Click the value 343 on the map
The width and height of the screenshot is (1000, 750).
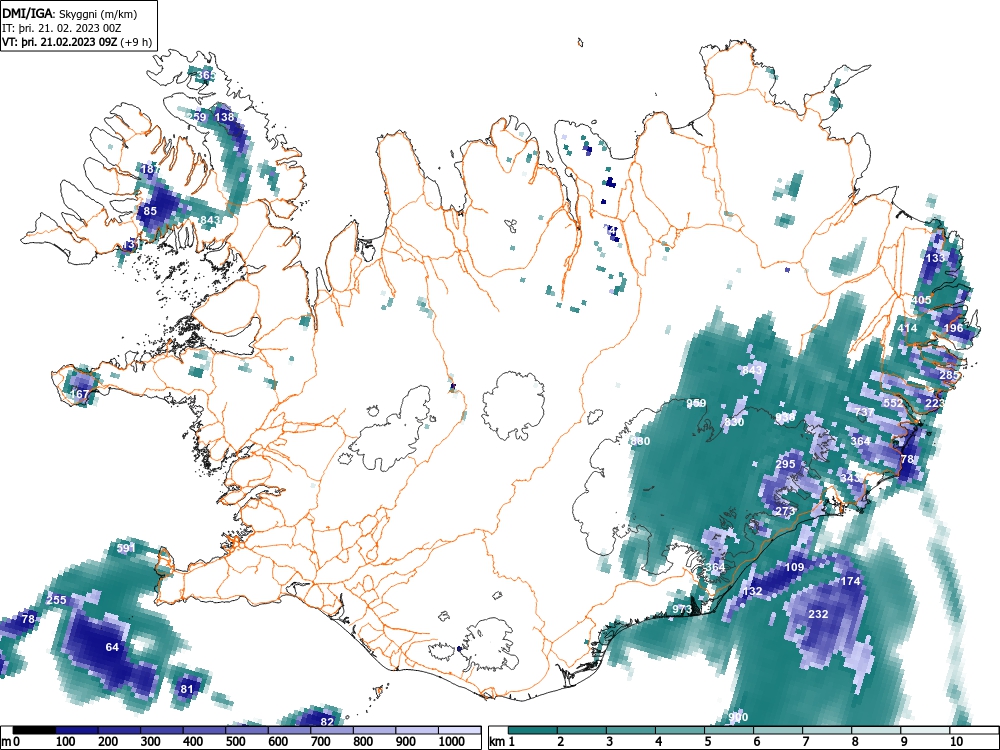pos(850,478)
